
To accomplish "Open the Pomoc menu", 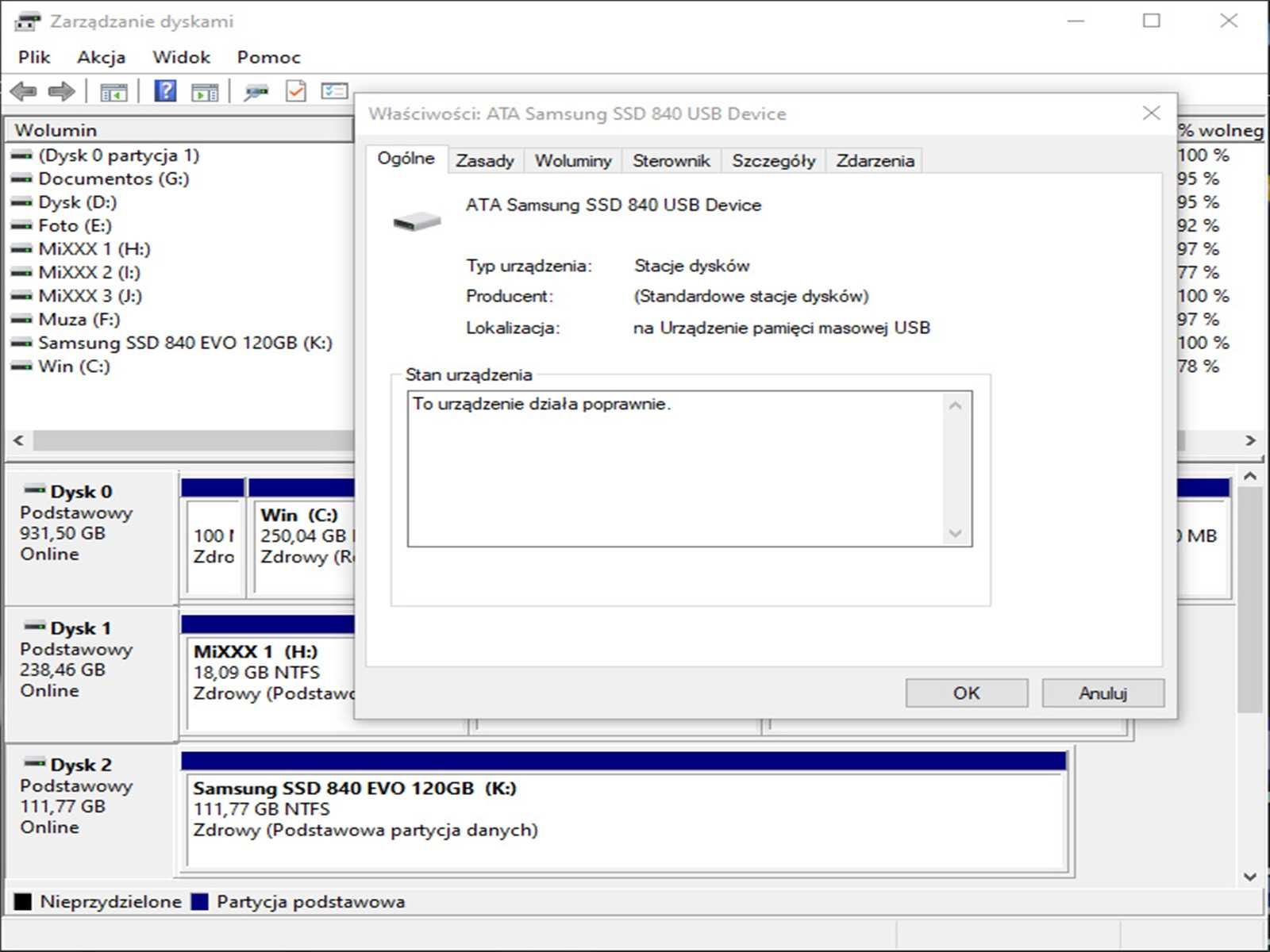I will tap(268, 57).
